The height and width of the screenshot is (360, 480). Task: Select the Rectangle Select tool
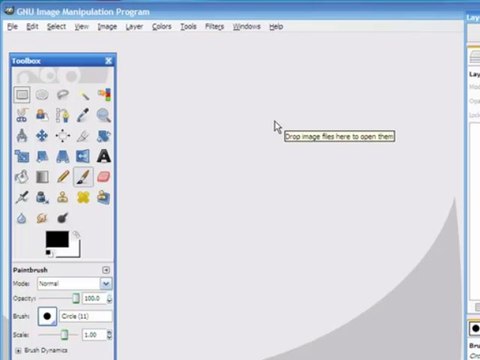click(22, 95)
